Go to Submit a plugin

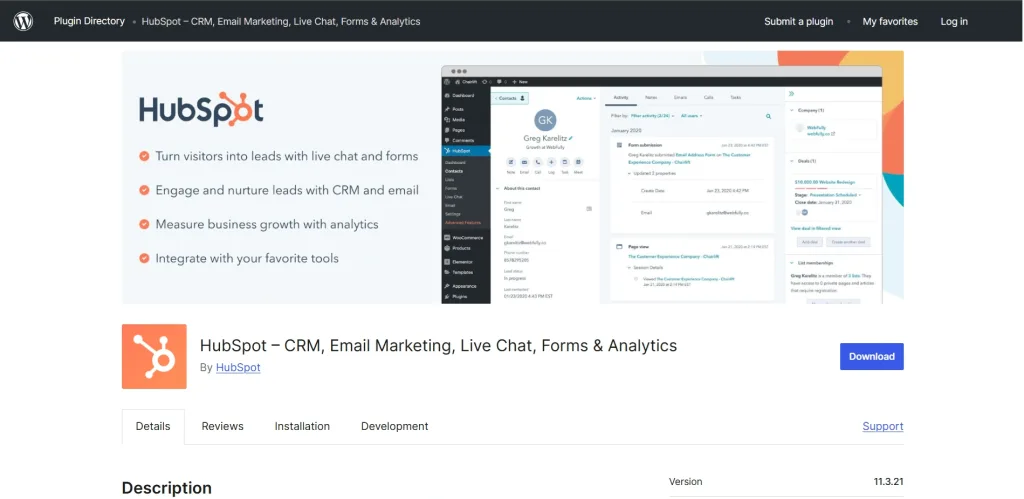coord(798,21)
